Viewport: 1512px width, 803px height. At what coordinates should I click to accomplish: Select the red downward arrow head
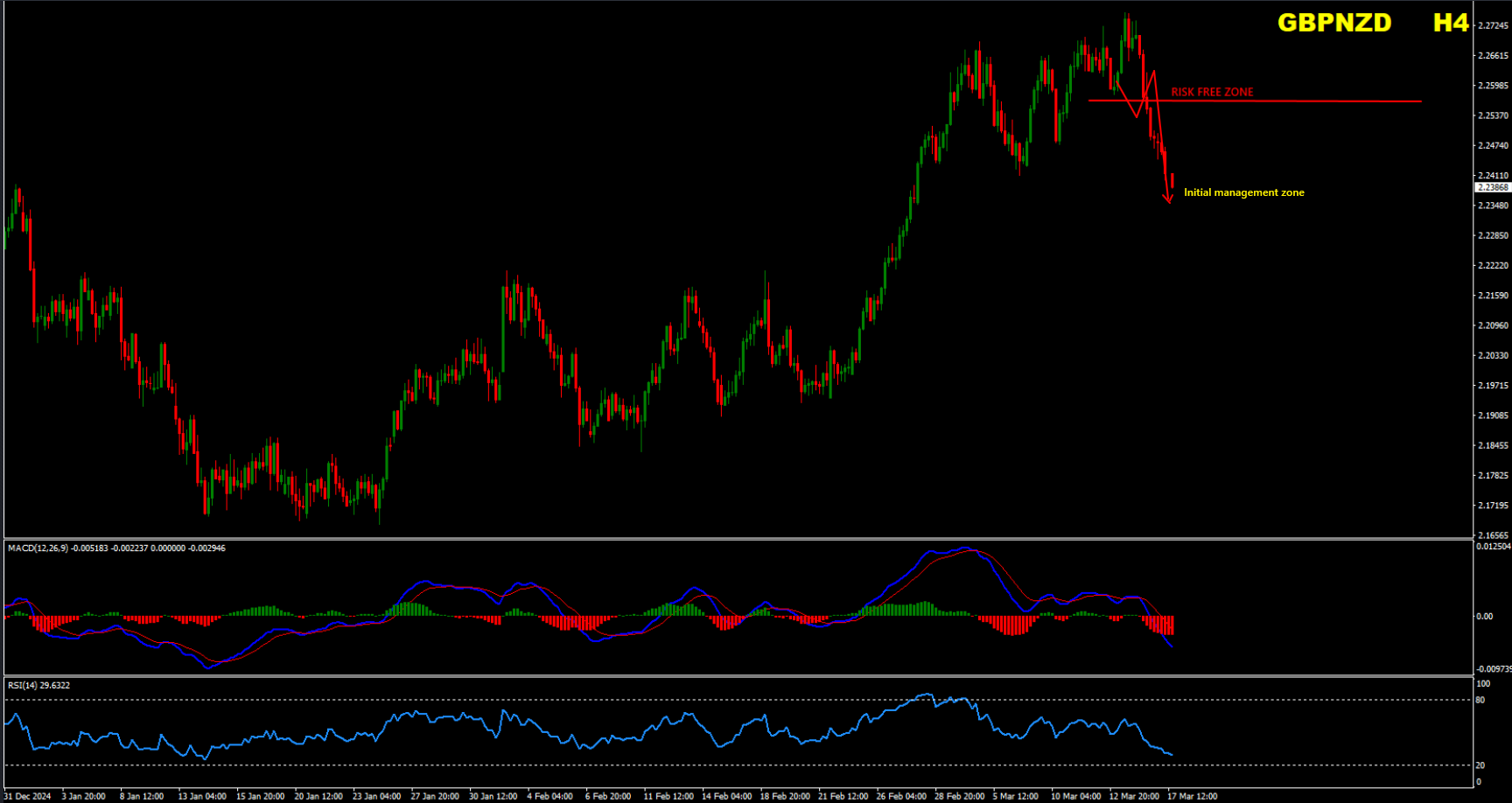pyautogui.click(x=1167, y=199)
